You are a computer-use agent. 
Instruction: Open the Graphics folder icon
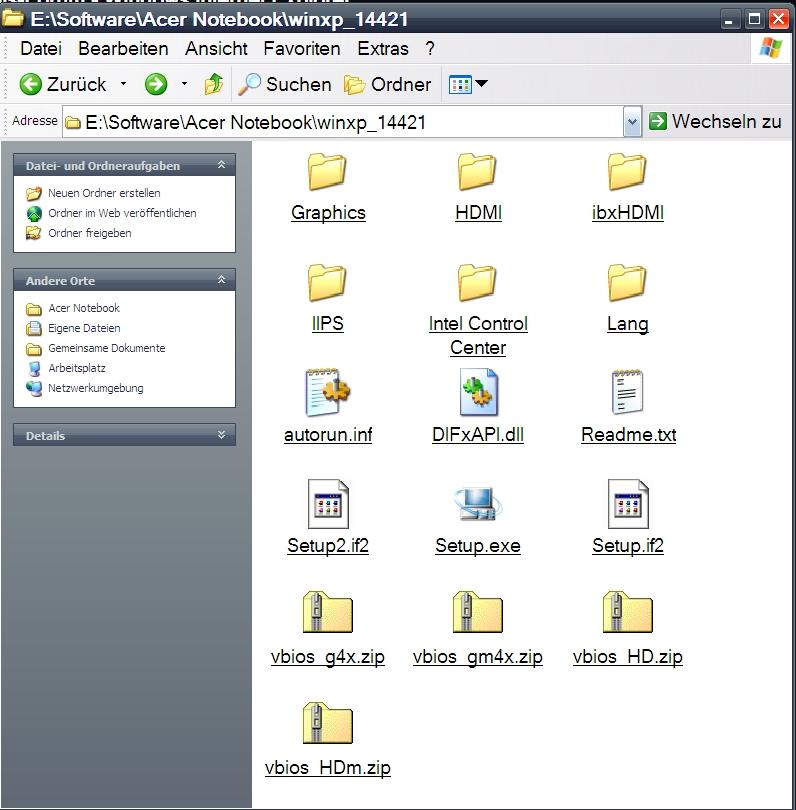coord(327,172)
